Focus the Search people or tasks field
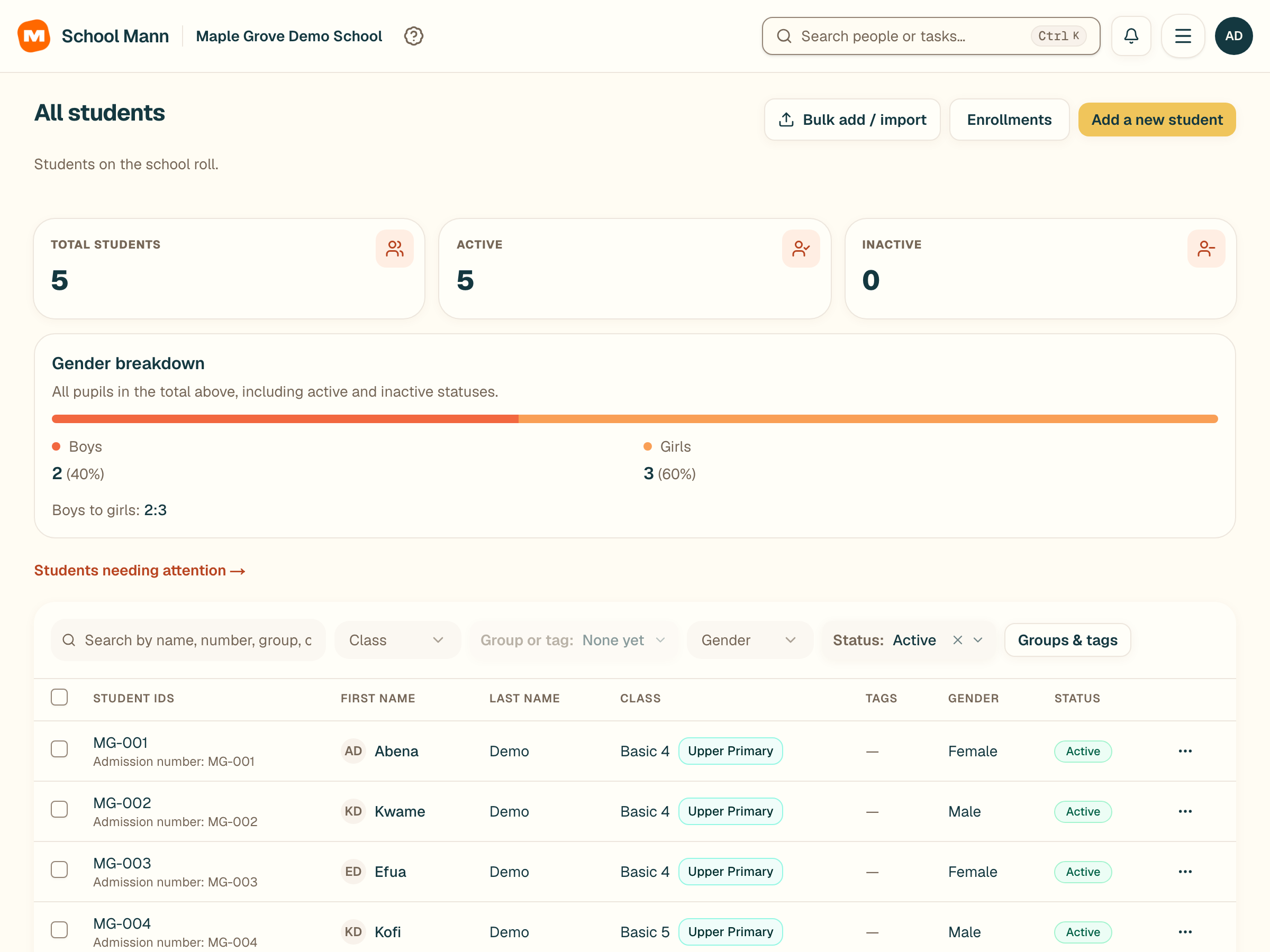The height and width of the screenshot is (952, 1270). (x=931, y=36)
